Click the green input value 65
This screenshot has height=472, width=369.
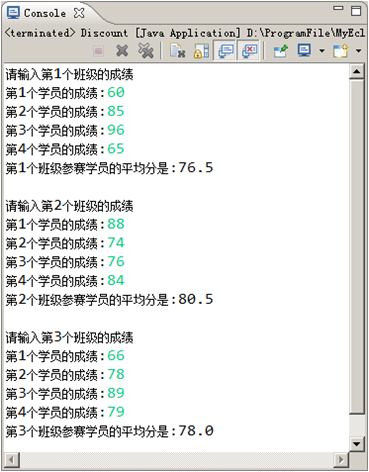click(x=116, y=149)
